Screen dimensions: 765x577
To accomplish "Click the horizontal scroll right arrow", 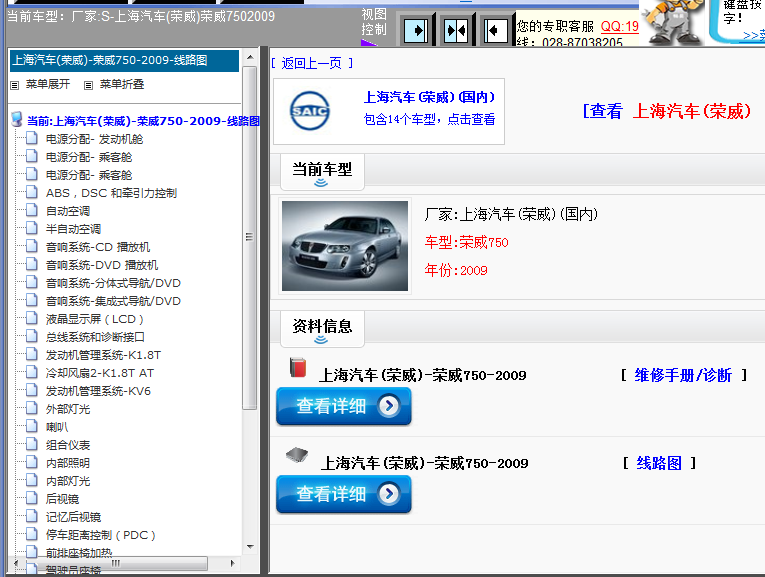I will 232,563.
